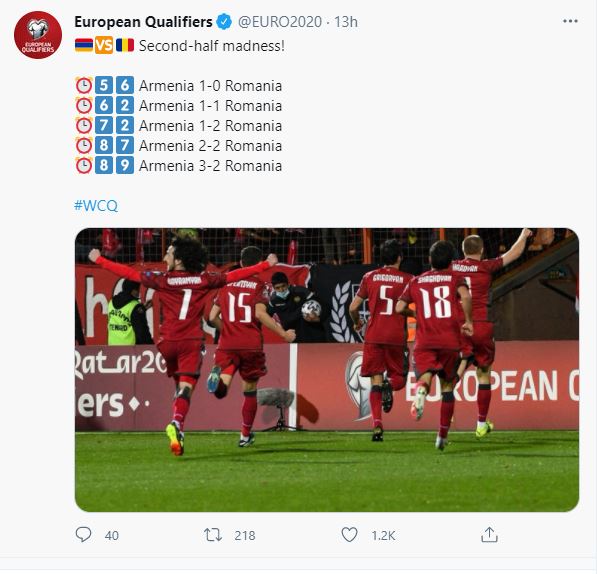Open the @EURO2020 handle

[x=280, y=22]
